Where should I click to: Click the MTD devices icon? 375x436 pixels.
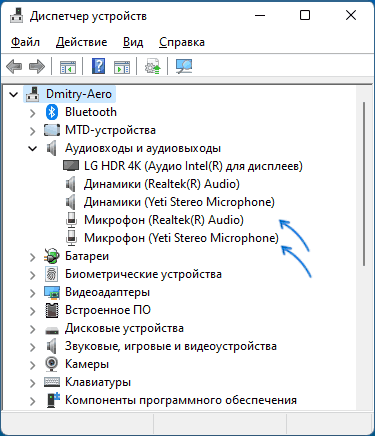point(52,130)
